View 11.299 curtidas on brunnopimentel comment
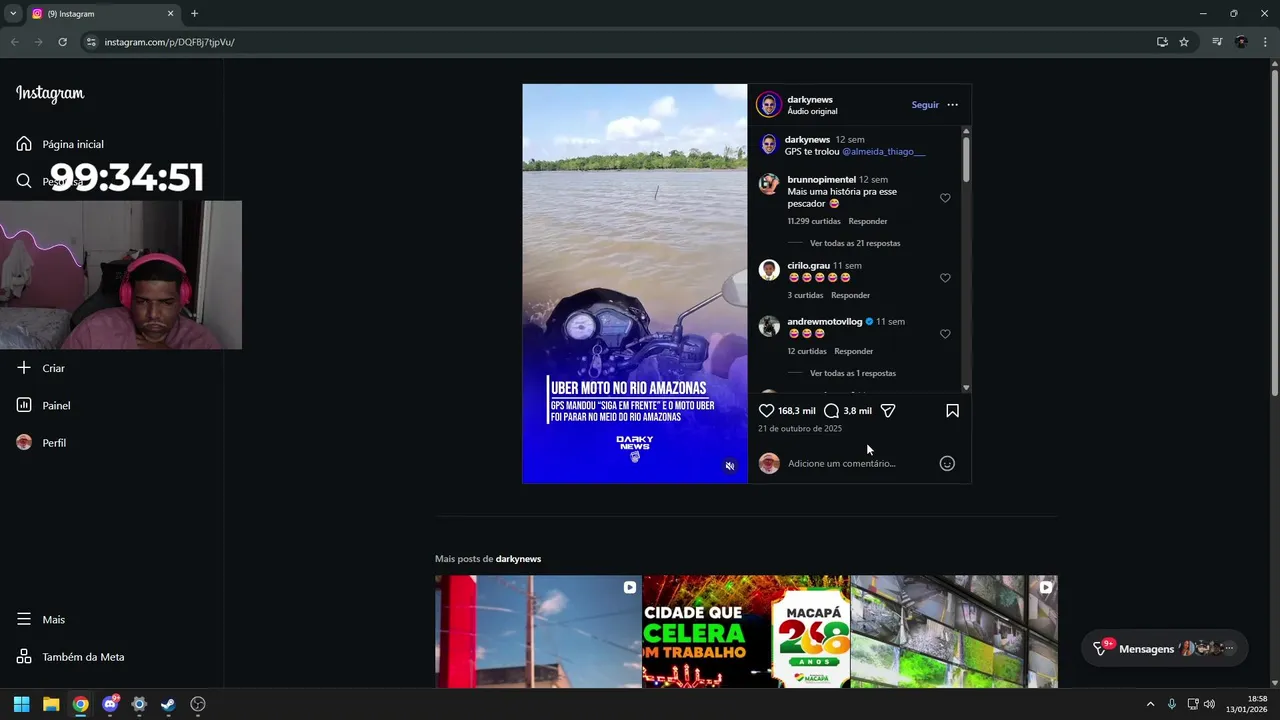 point(814,221)
